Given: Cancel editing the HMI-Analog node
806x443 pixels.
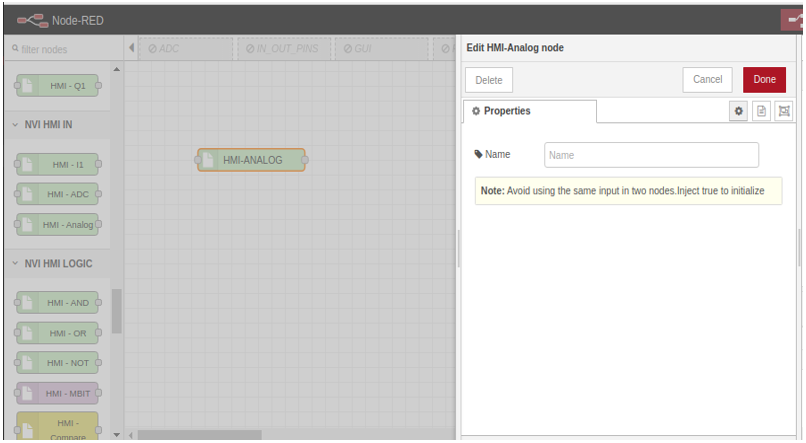Looking at the screenshot, I should click(x=708, y=80).
